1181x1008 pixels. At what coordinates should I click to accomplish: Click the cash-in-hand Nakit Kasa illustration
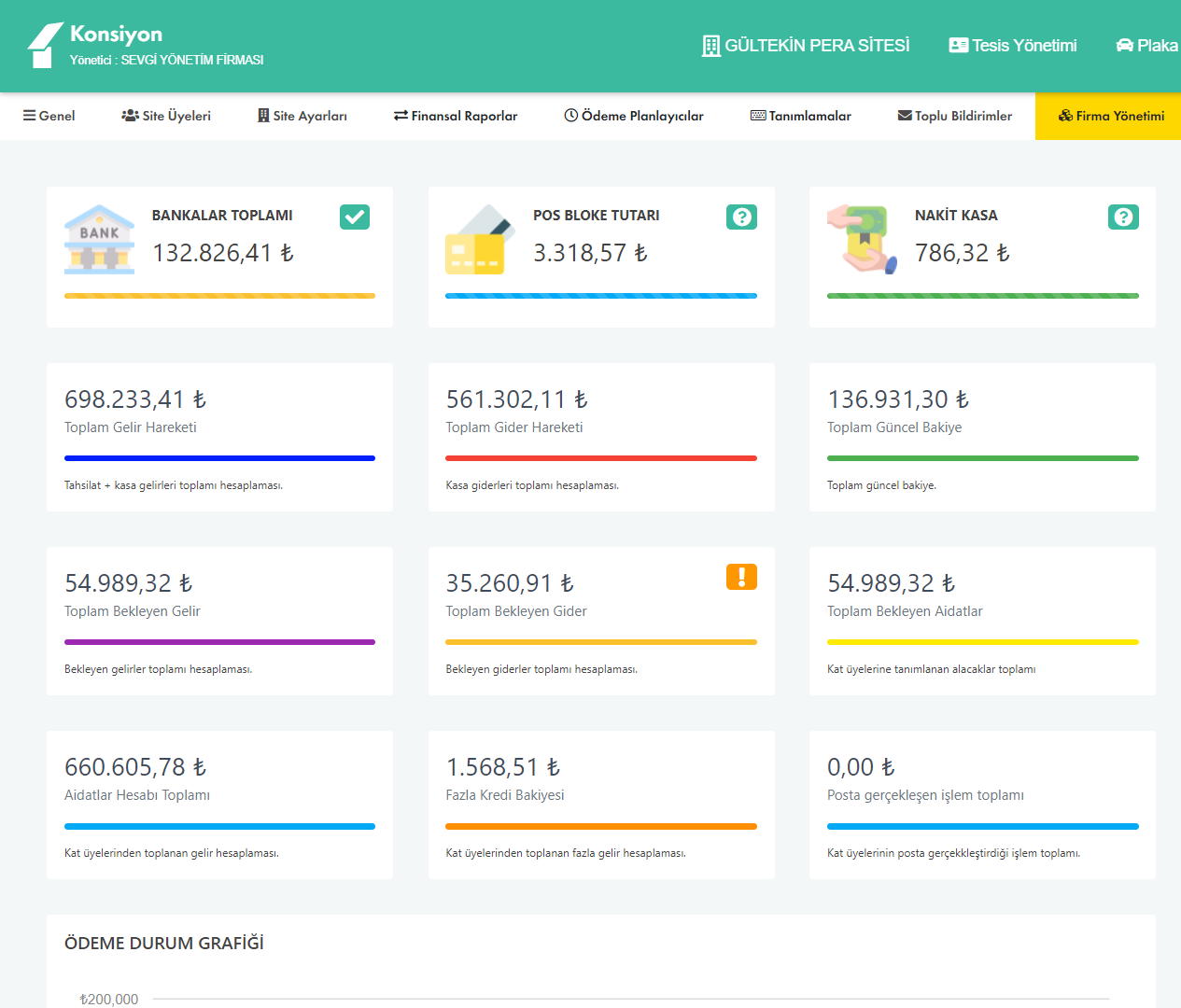[862, 240]
